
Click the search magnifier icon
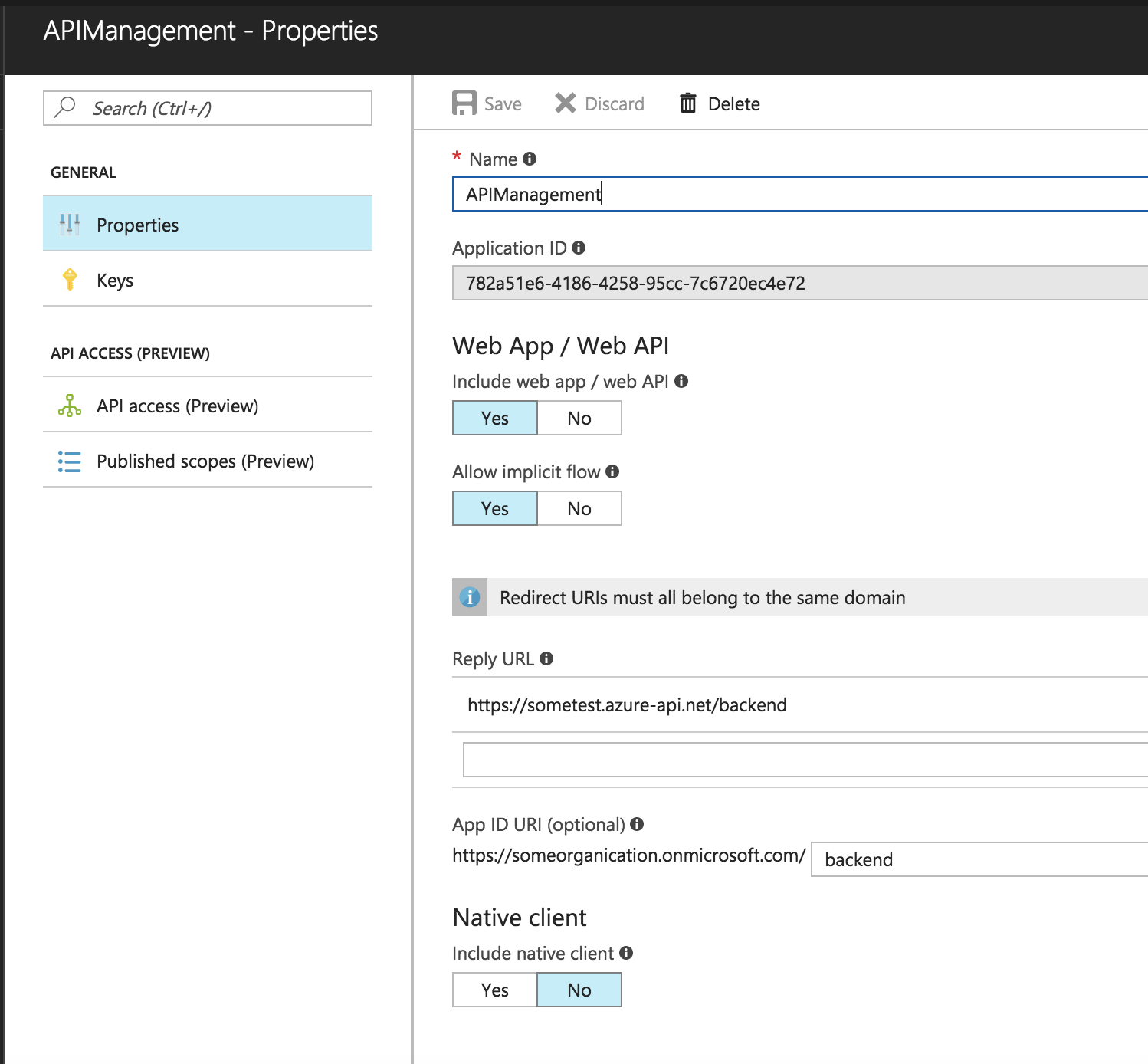66,107
